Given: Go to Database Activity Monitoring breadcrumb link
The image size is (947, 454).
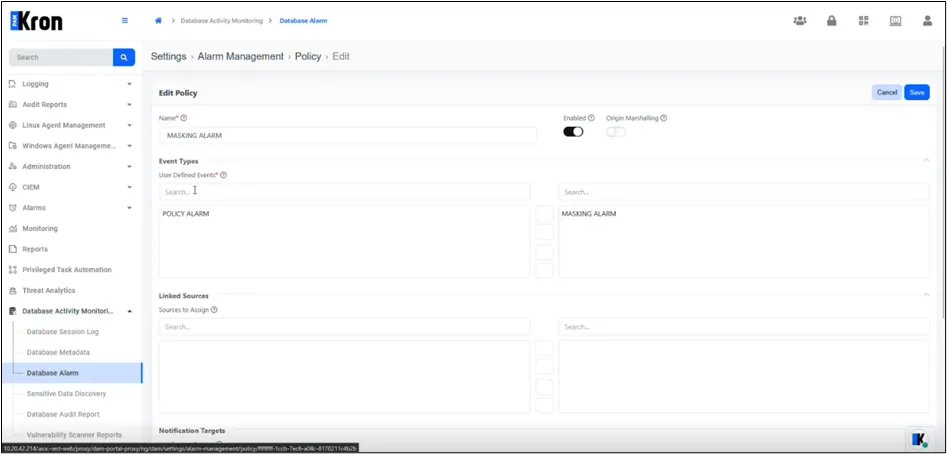Looking at the screenshot, I should [x=222, y=21].
